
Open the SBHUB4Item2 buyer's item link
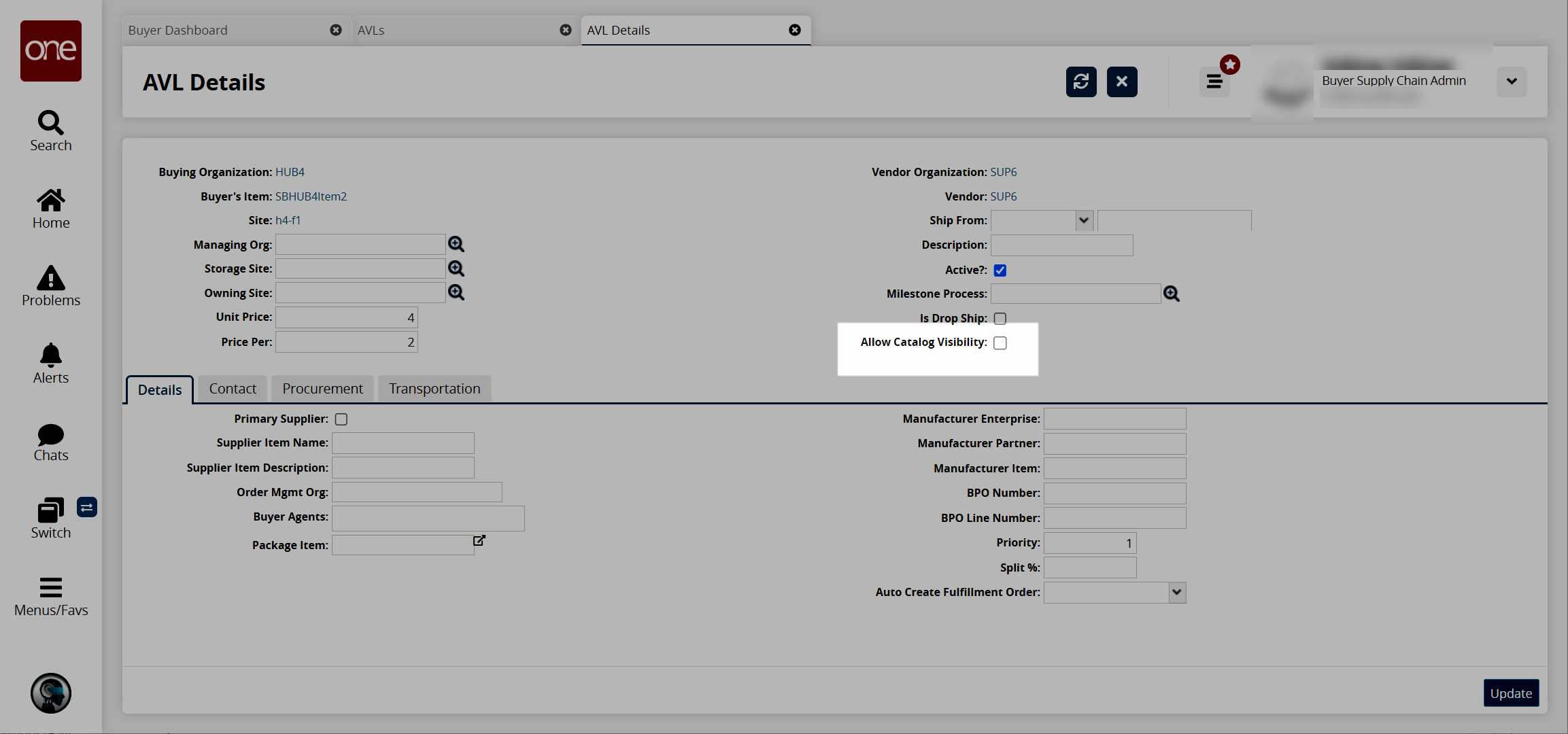pos(311,196)
